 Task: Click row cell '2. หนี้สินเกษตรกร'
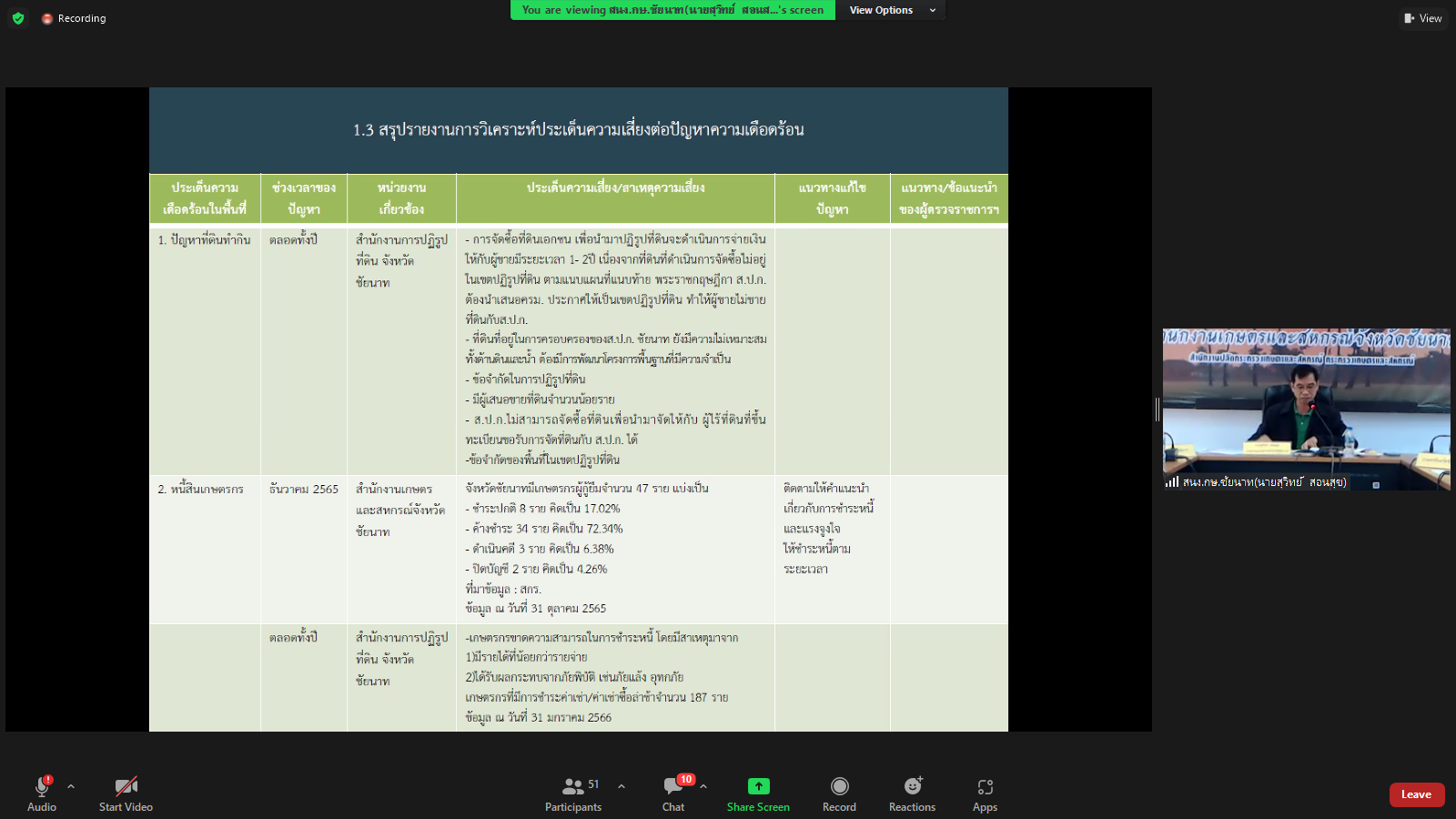[x=201, y=490]
